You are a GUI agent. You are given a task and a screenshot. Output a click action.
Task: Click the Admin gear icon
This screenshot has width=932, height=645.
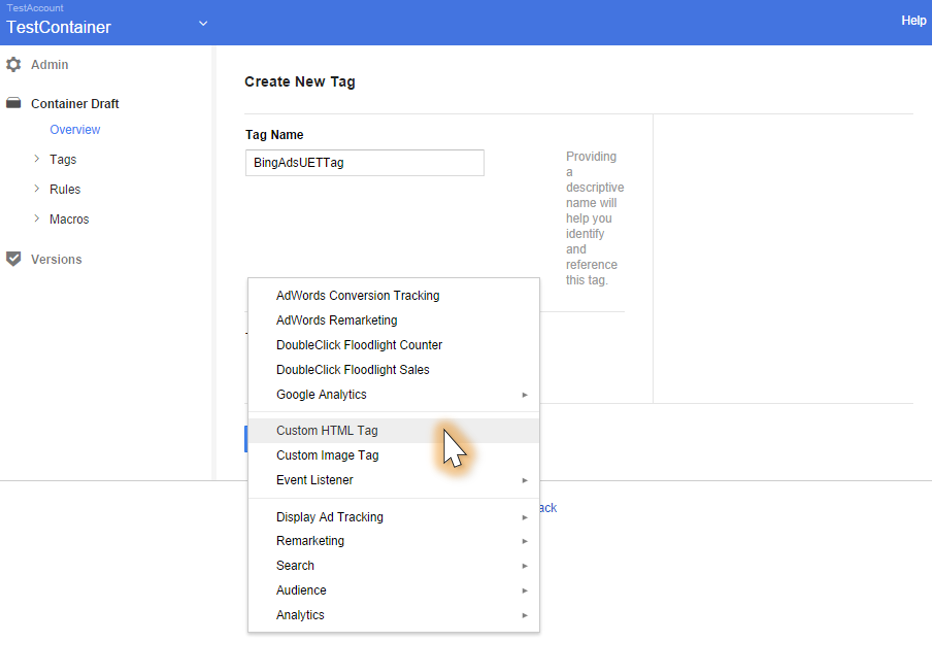point(14,64)
